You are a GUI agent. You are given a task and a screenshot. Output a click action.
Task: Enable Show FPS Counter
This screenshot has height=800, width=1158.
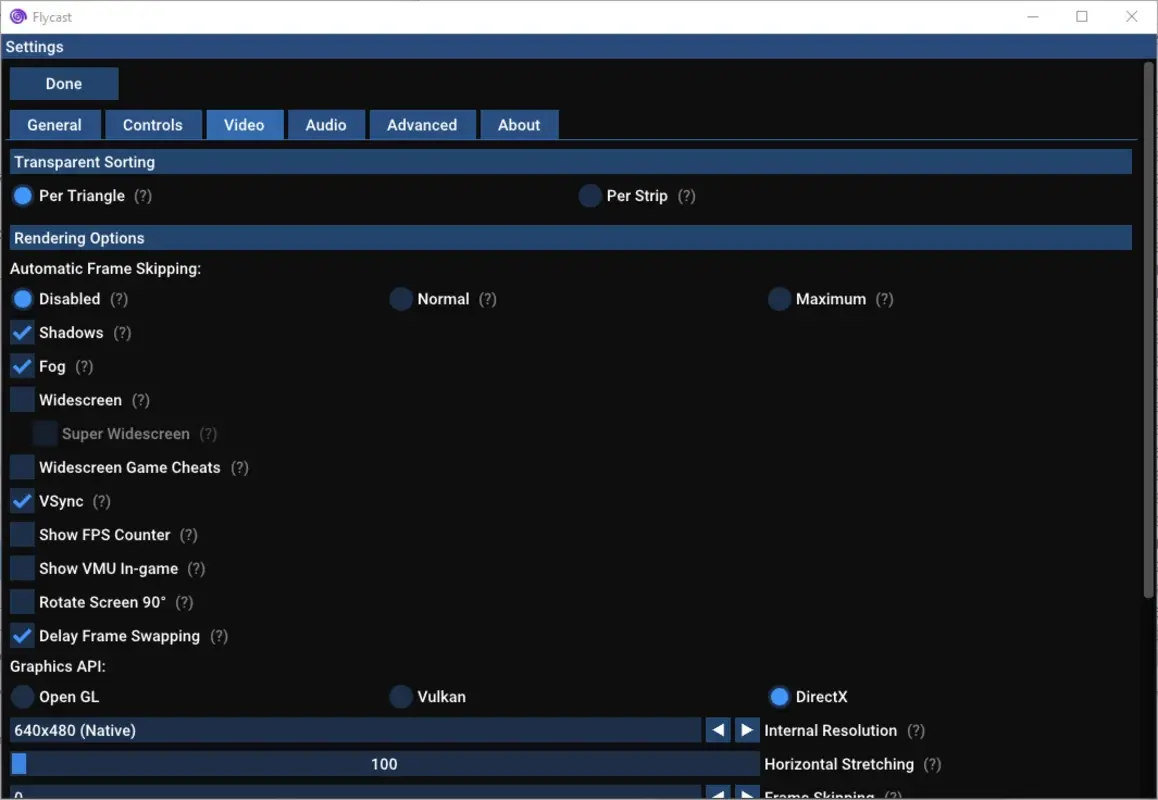[x=21, y=534]
